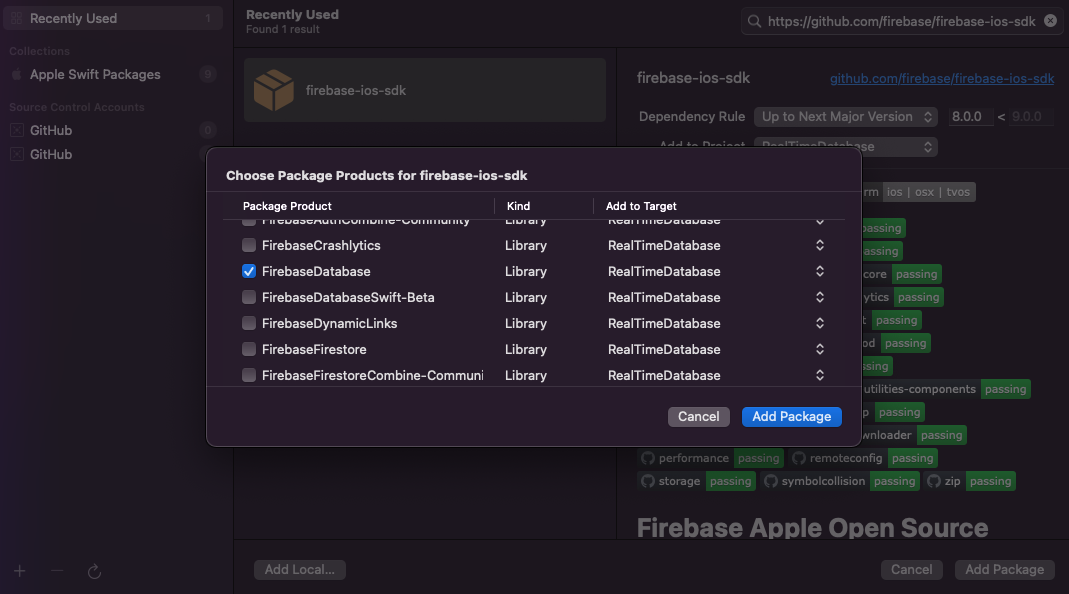Open target selector for FirebaseDatabase row
The image size is (1069, 594).
coord(820,271)
